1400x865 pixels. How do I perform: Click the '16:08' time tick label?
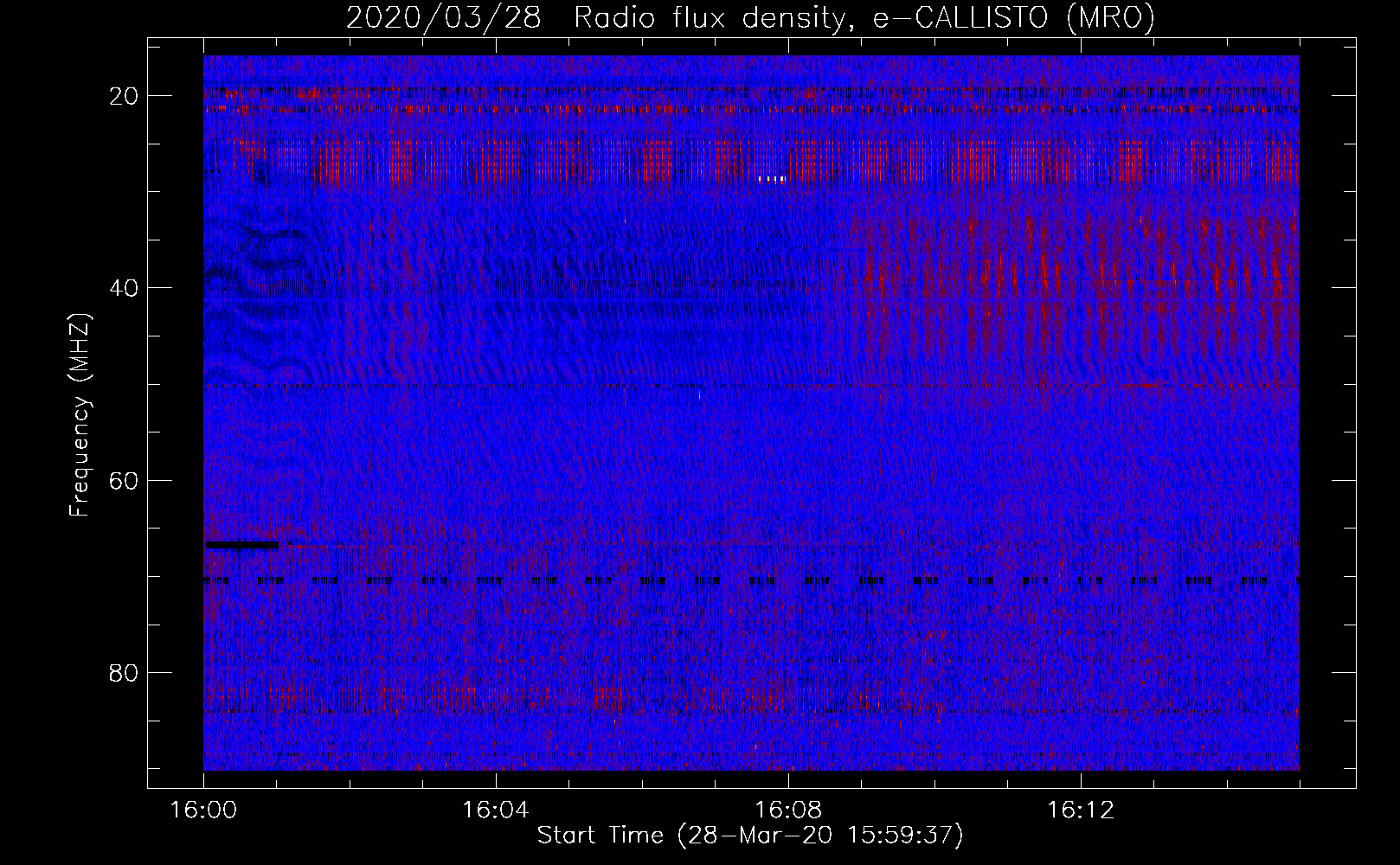point(787,811)
